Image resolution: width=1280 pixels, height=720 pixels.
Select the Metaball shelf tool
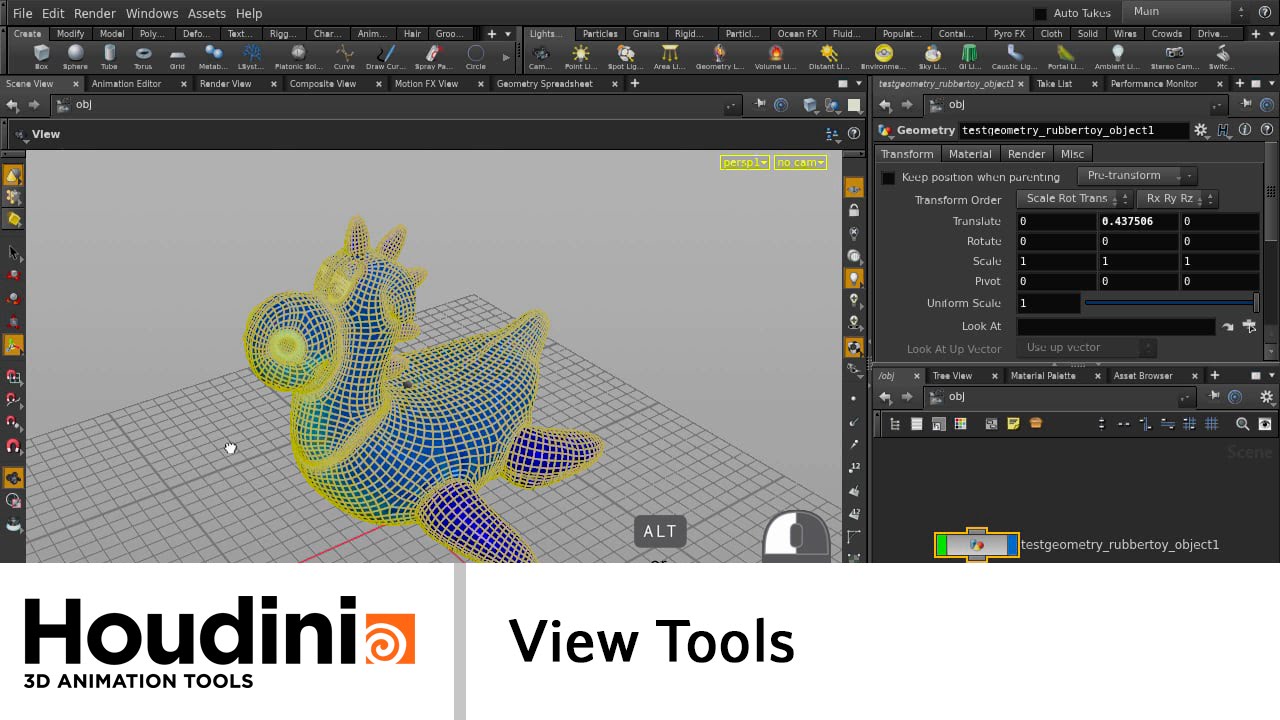coord(213,56)
